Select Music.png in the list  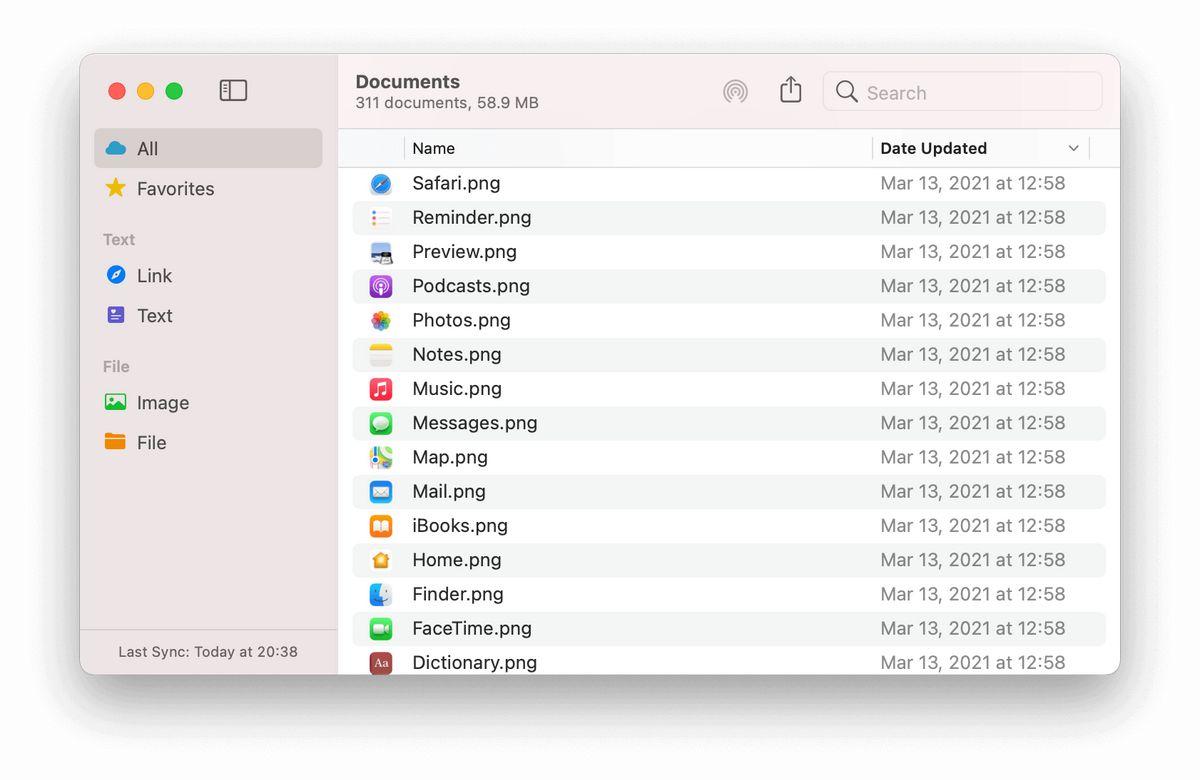[x=457, y=389]
